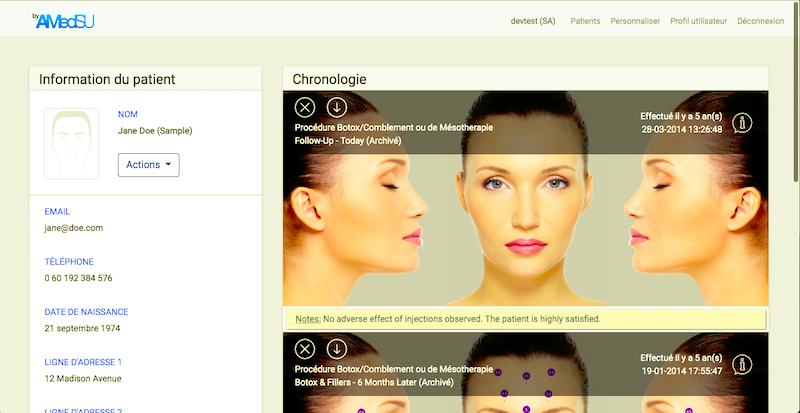800x413 pixels.
Task: Show info for the 19-01-2014 procedure
Action: (x=742, y=365)
